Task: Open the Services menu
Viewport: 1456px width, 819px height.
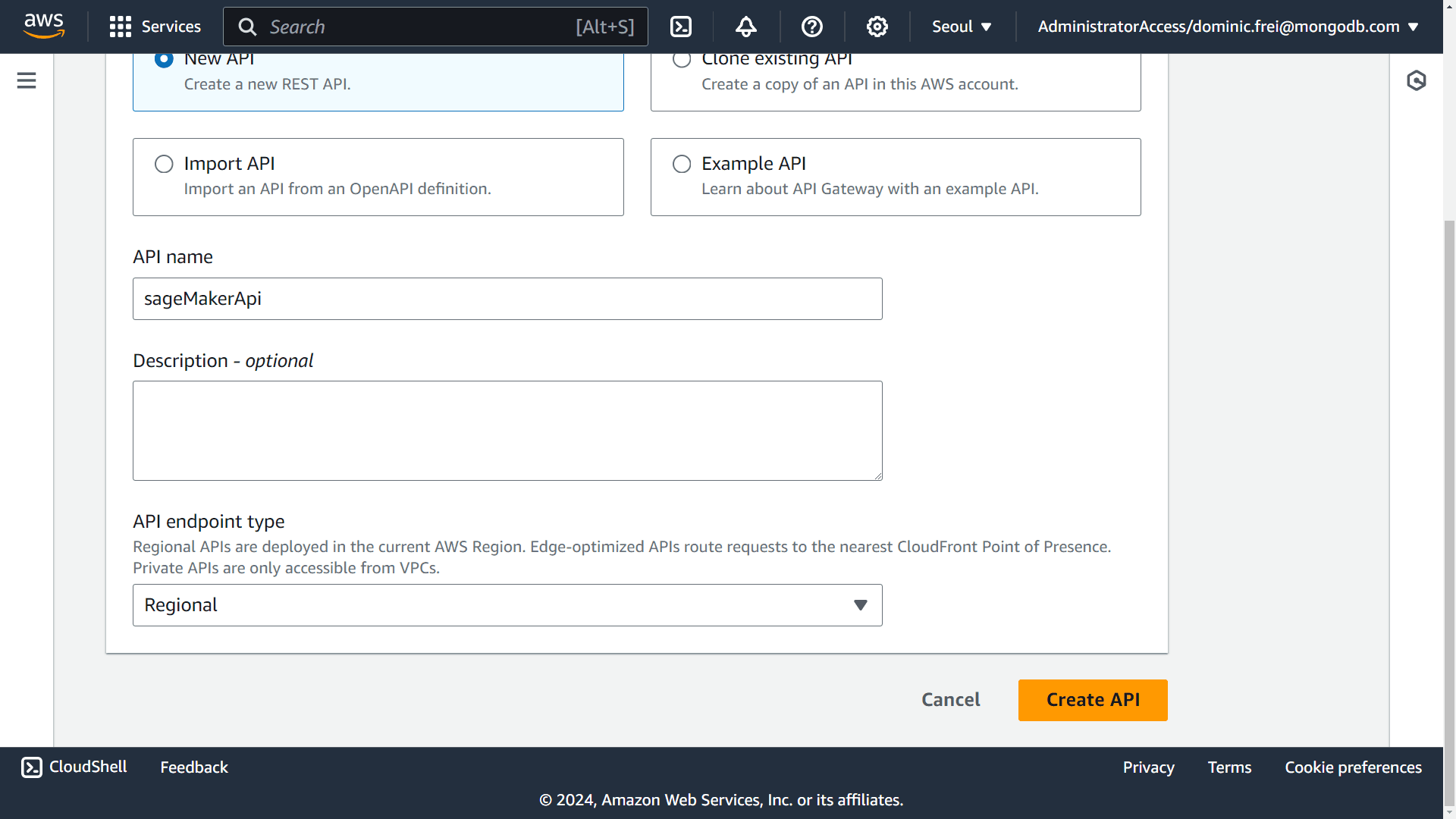Action: (153, 26)
